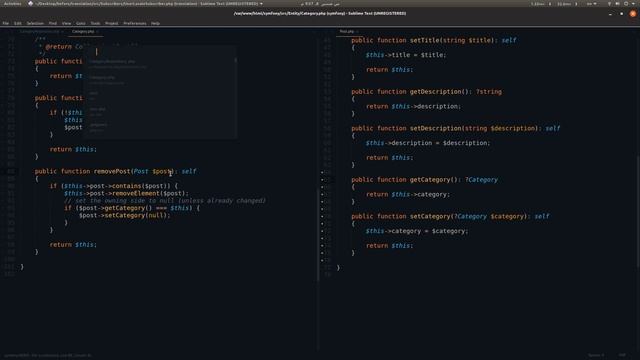The height and width of the screenshot is (360, 640).
Task: Select the first Goto Anything result CategoryRepository.php
Action: 160,64
